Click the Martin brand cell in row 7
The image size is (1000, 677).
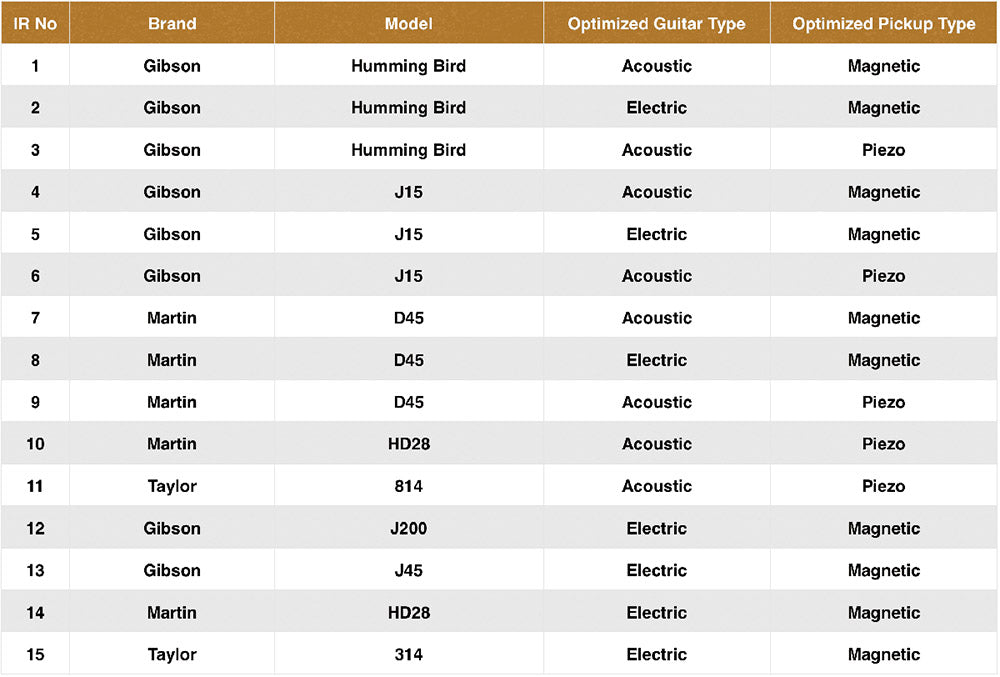[x=172, y=318]
